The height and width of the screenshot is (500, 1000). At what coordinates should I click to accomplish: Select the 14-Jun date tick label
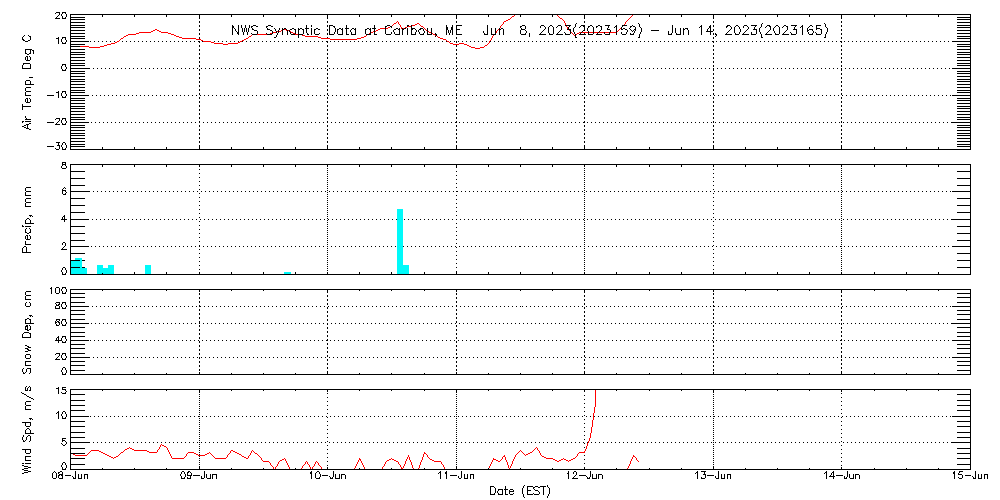tap(842, 478)
